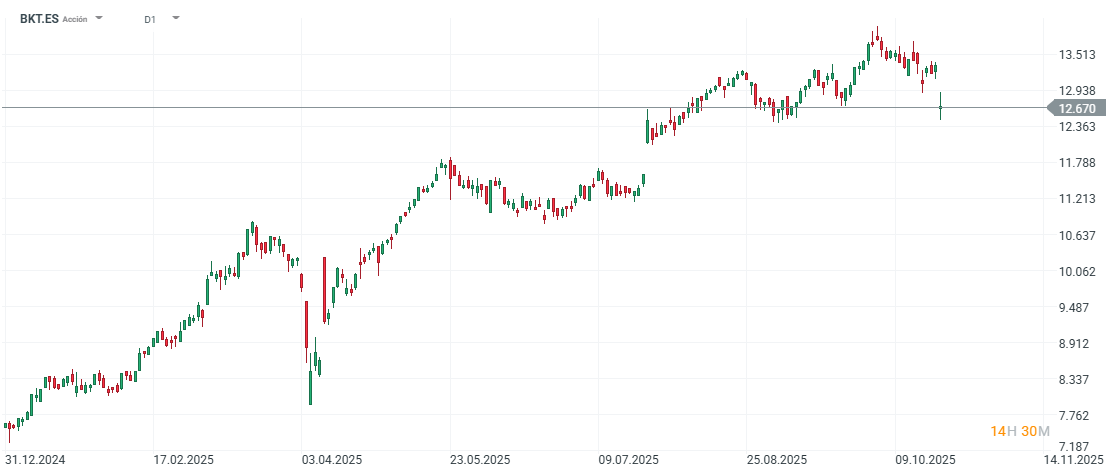
Task: Click the 17.02.2025 date axis label
Action: click(182, 460)
